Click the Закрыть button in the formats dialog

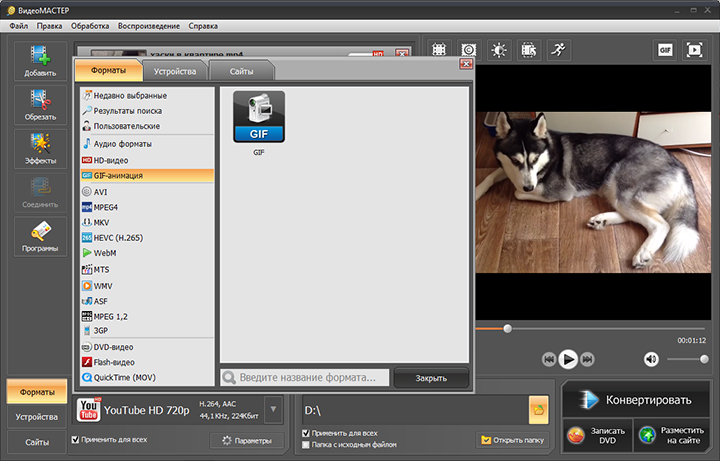click(431, 378)
